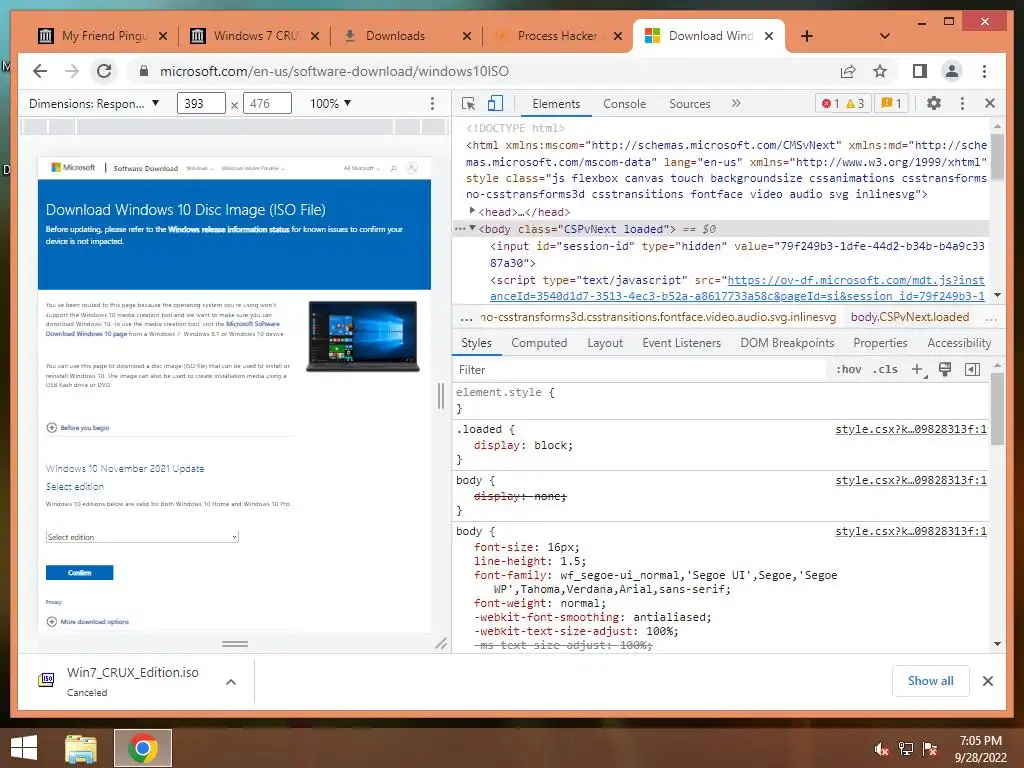Viewport: 1024px width, 768px height.
Task: Open the Chrome profile icon
Action: click(952, 71)
